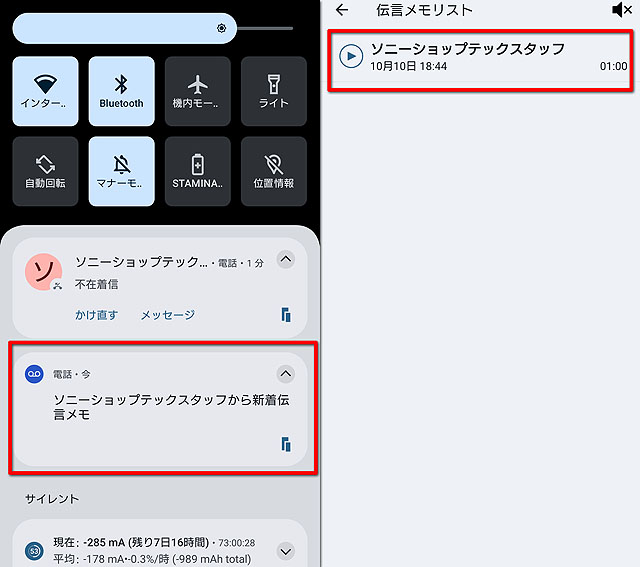Turn on the flashlight ライト tile
This screenshot has width=640, height=567.
click(274, 91)
